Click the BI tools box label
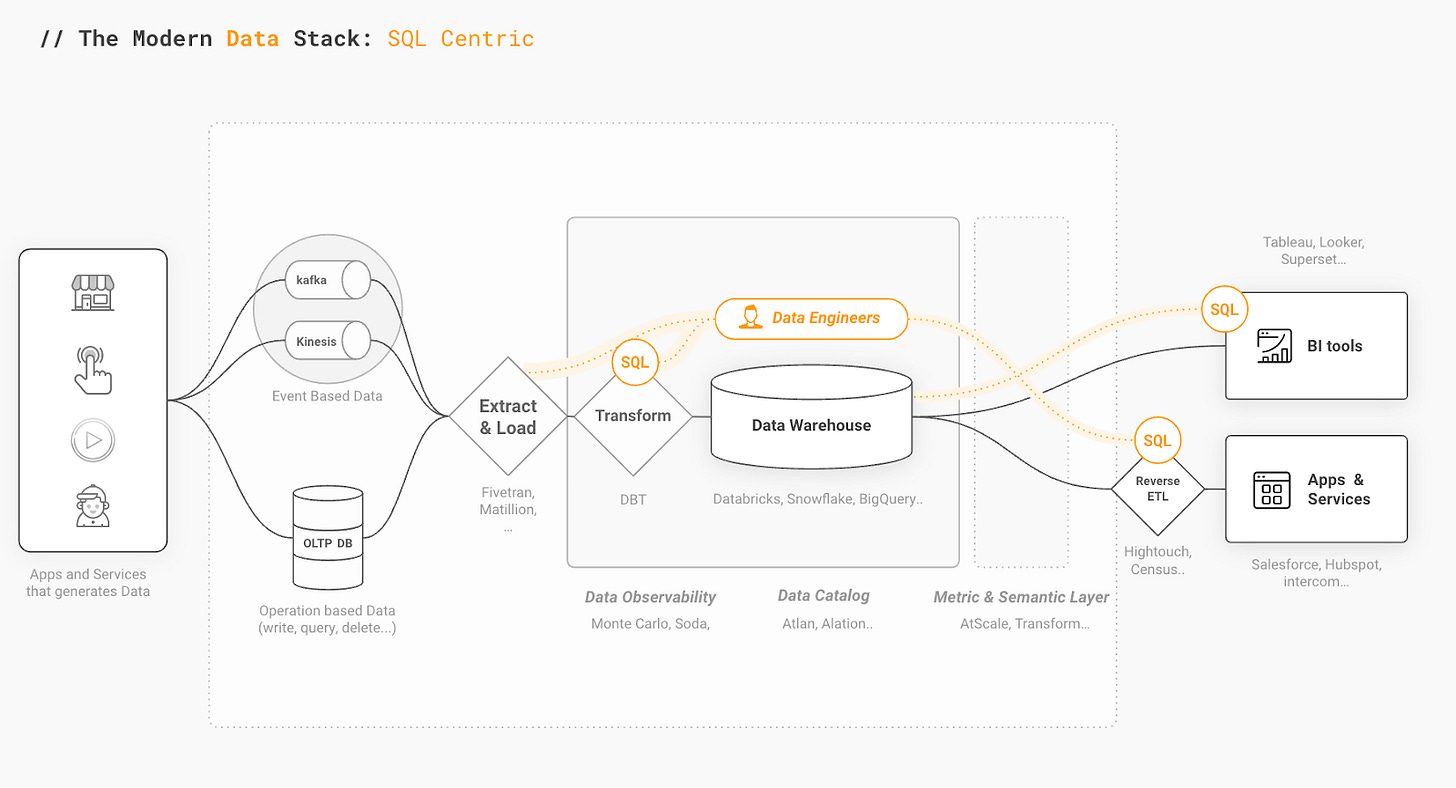 pyautogui.click(x=1335, y=346)
